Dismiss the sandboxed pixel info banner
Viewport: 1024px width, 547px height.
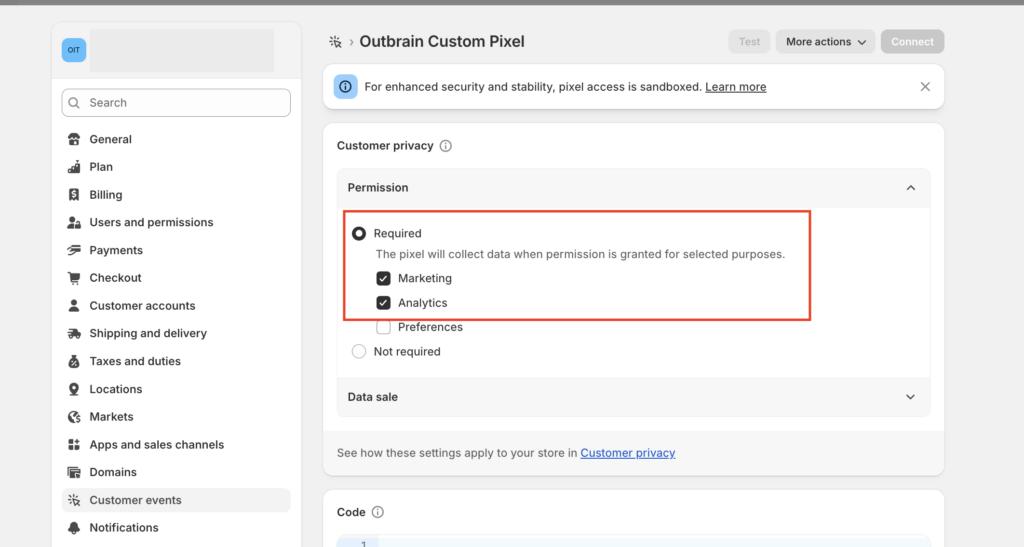tap(925, 87)
